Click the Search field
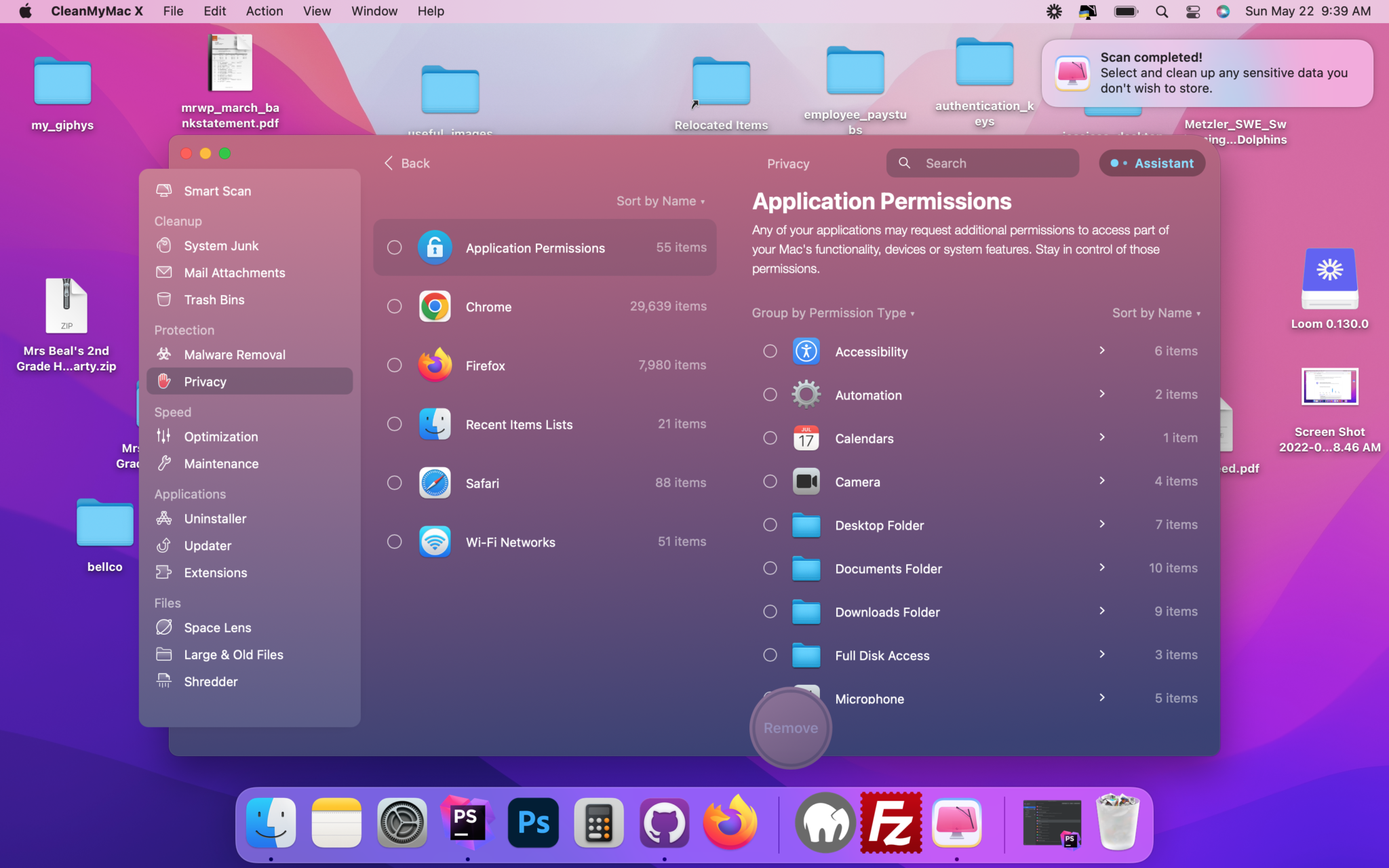 (x=982, y=163)
